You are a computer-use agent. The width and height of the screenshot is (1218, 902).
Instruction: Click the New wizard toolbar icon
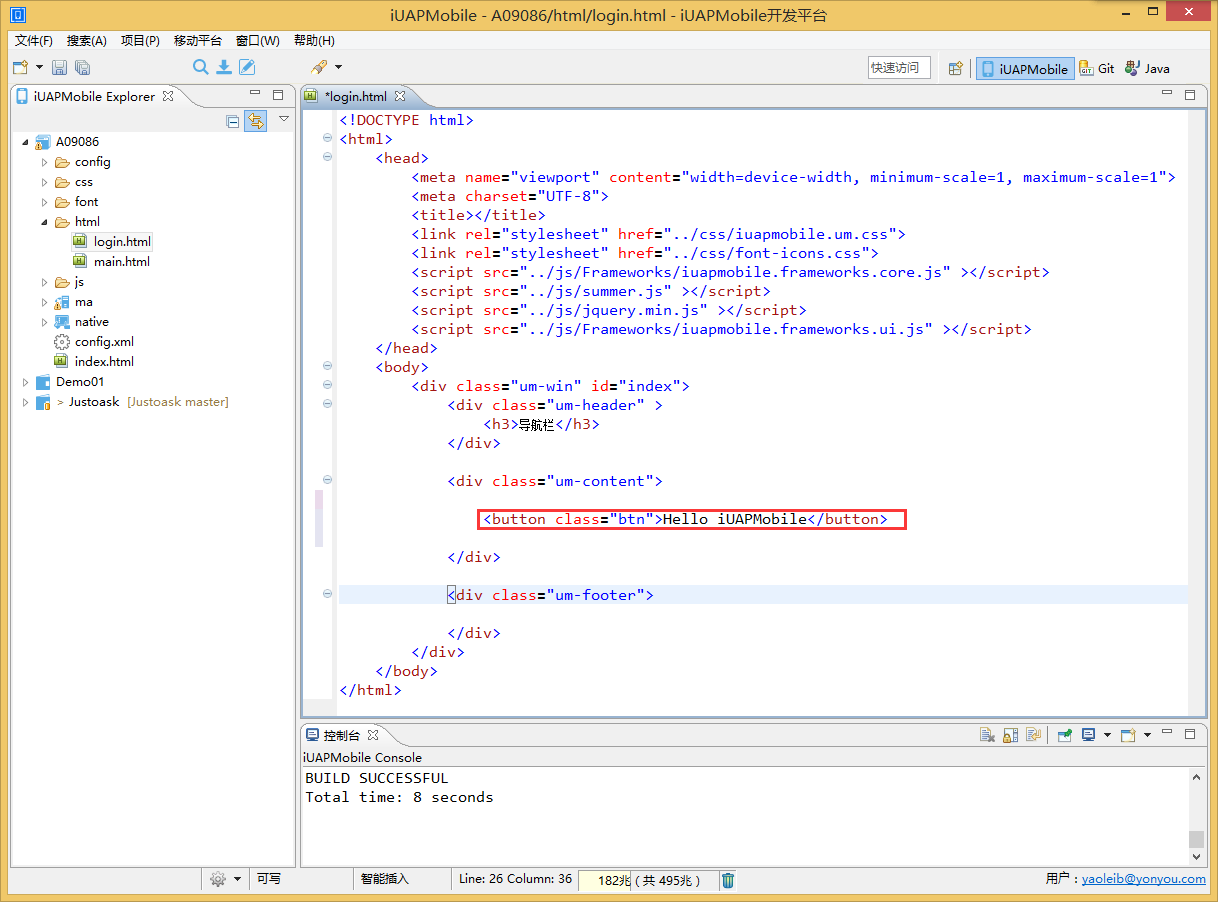click(x=20, y=67)
